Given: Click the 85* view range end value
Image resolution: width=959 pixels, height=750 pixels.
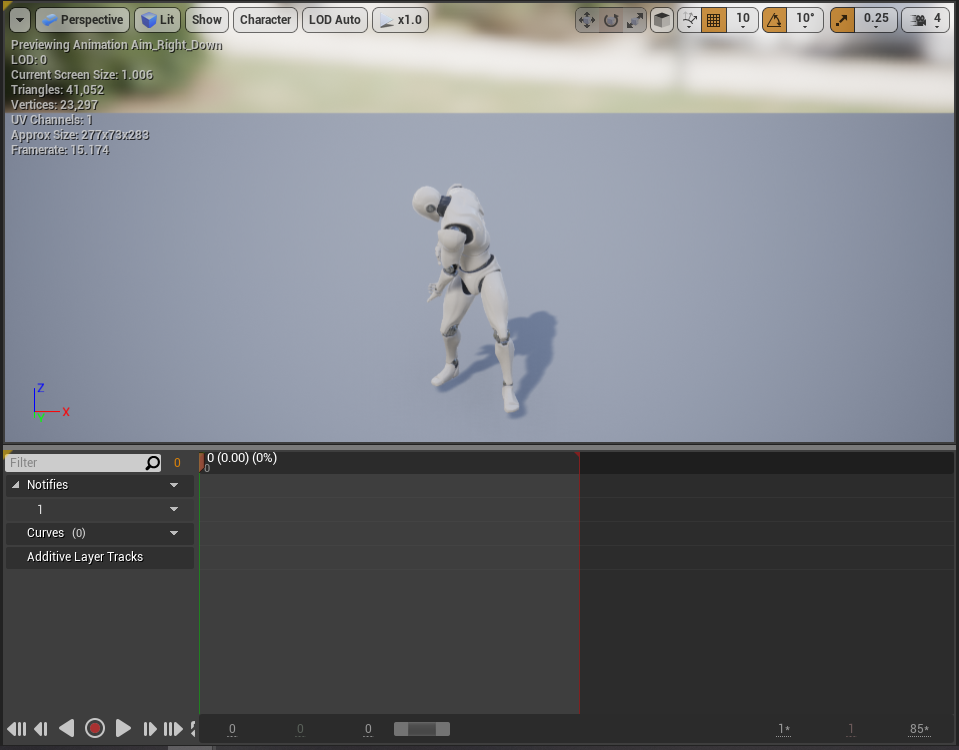Looking at the screenshot, I should point(919,729).
